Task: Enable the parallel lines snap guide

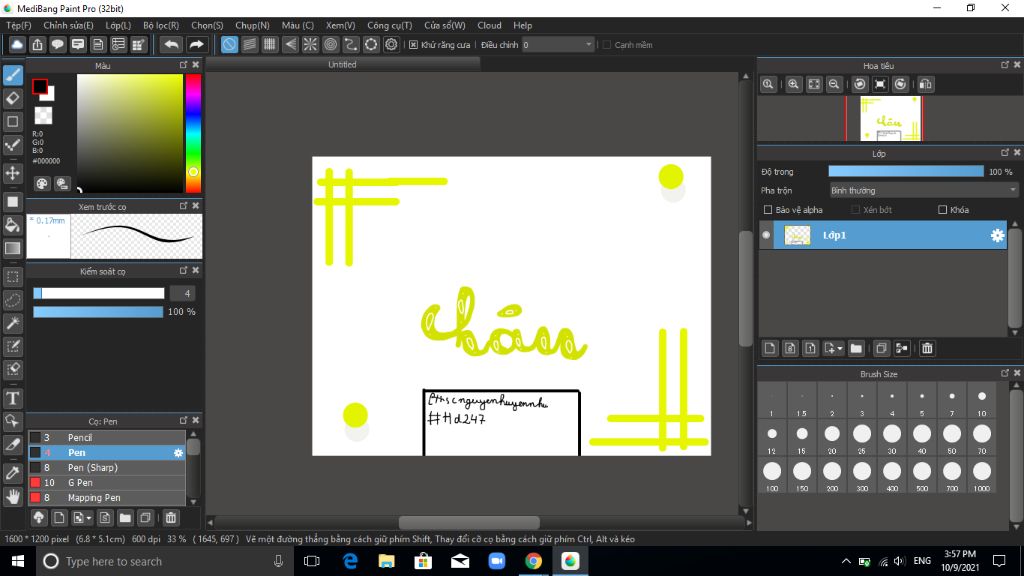Action: tap(249, 44)
